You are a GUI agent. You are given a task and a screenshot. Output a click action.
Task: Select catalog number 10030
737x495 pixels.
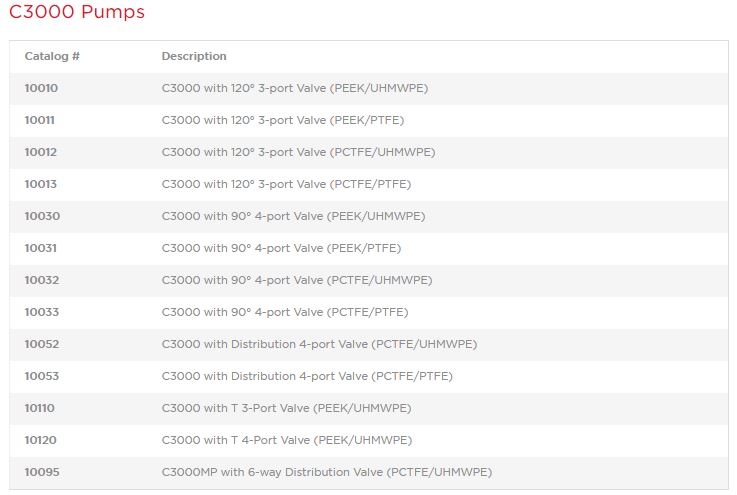pyautogui.click(x=42, y=216)
